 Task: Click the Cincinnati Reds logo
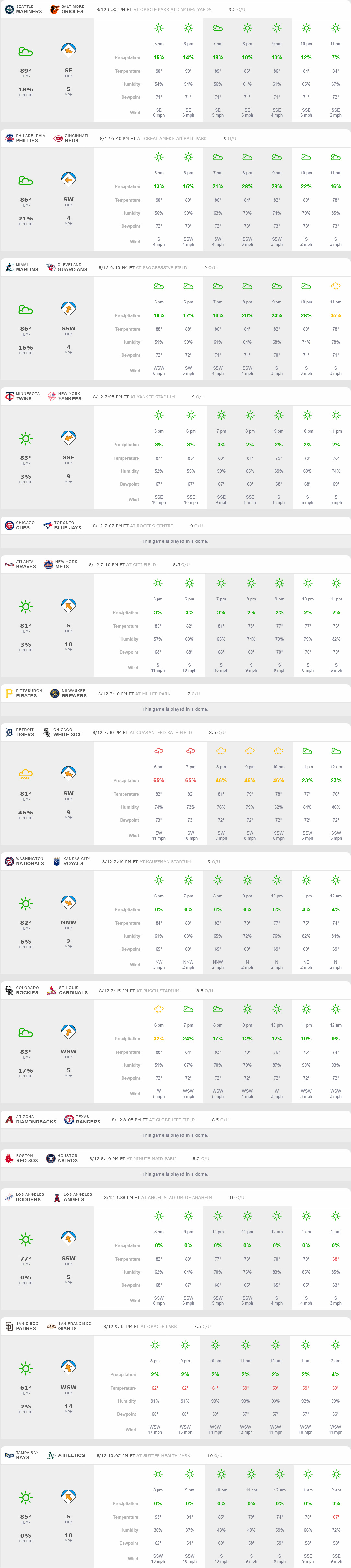pyautogui.click(x=58, y=138)
